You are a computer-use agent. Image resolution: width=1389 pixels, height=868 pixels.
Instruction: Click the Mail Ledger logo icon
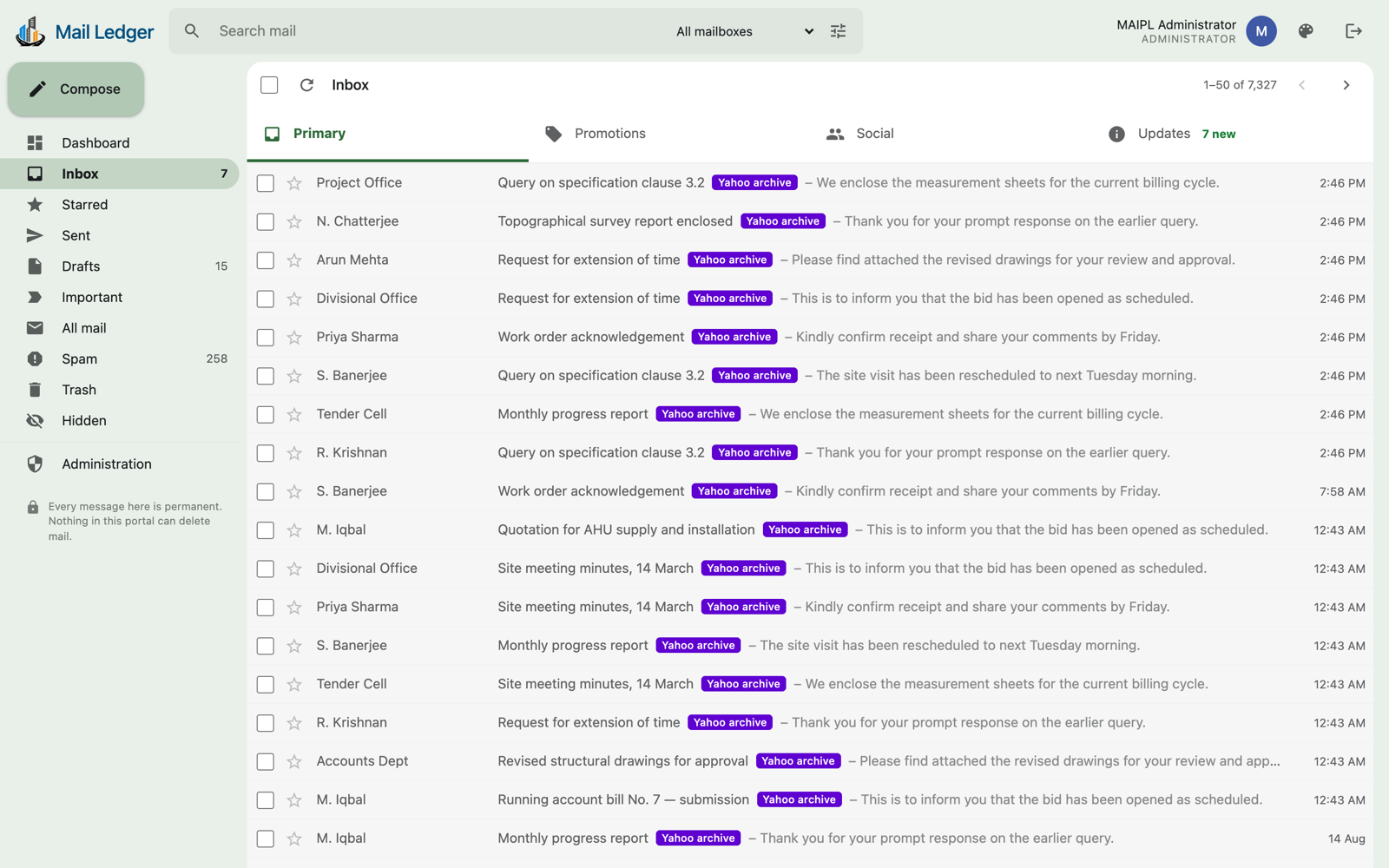30,31
